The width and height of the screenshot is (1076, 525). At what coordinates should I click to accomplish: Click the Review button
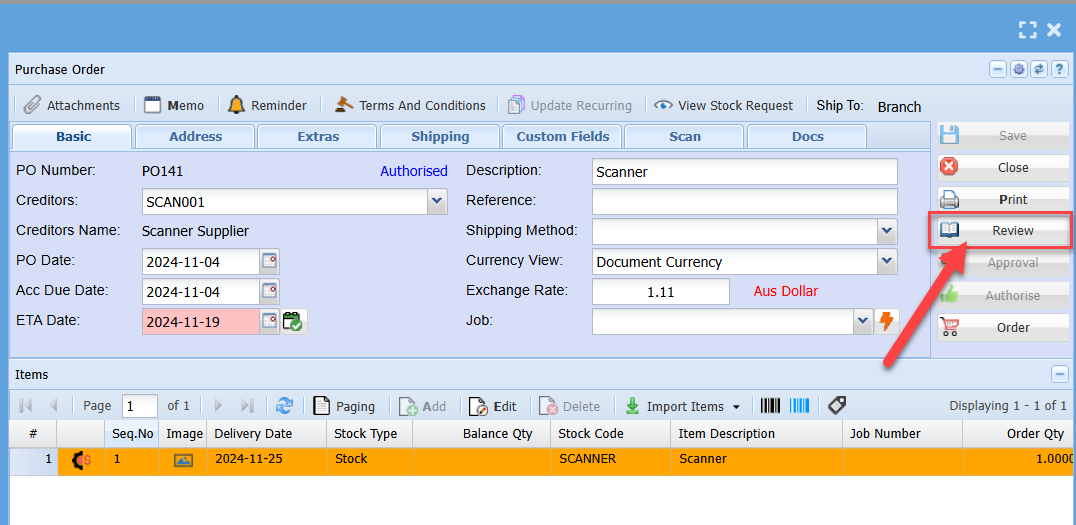1001,231
